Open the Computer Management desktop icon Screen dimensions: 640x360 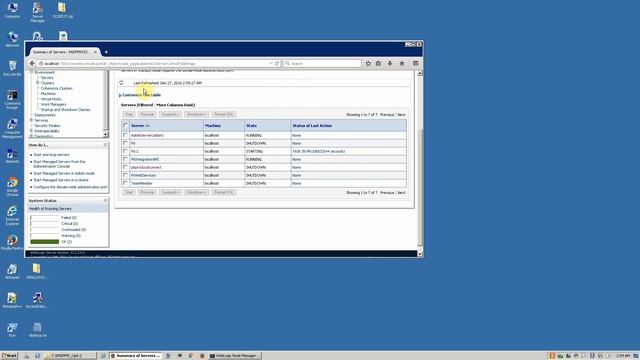click(12, 129)
